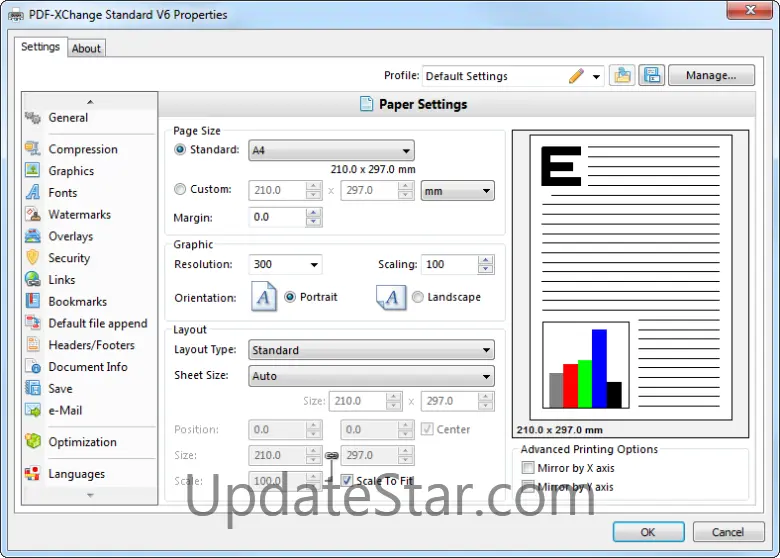Open General settings icon in sidebar
780x558 pixels.
click(33, 118)
